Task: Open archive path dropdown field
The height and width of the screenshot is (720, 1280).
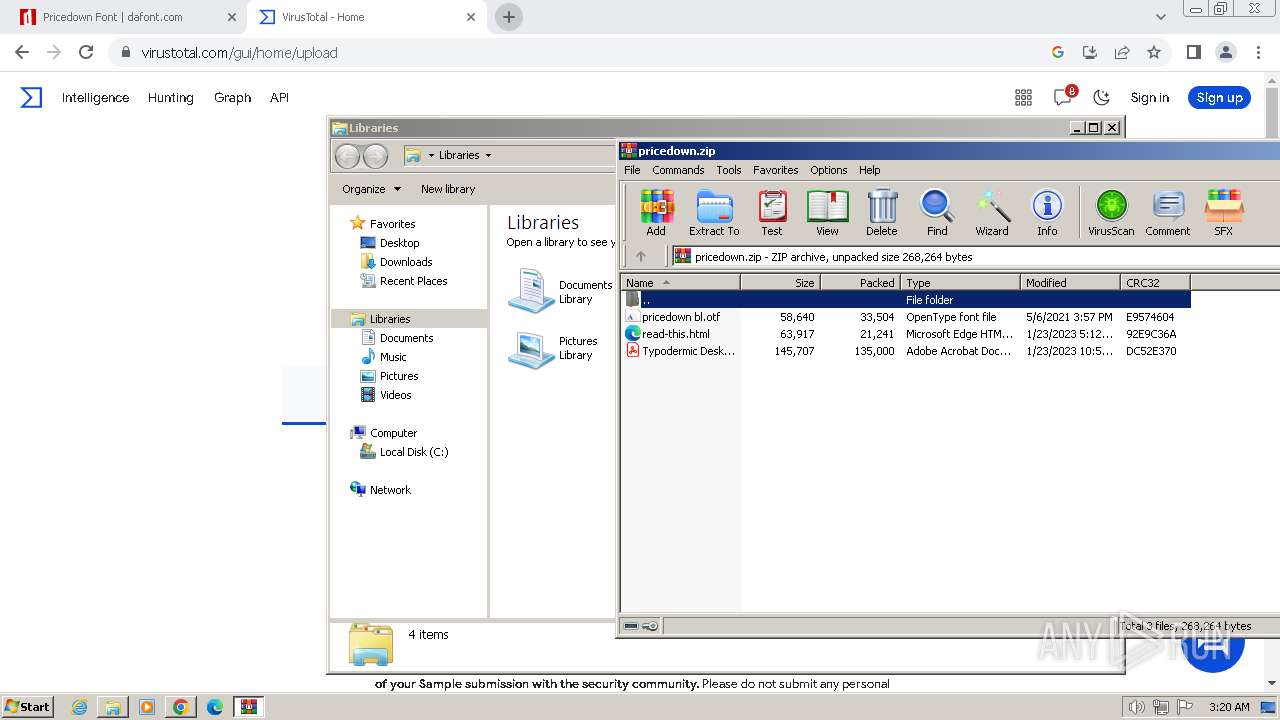Action: click(x=975, y=257)
